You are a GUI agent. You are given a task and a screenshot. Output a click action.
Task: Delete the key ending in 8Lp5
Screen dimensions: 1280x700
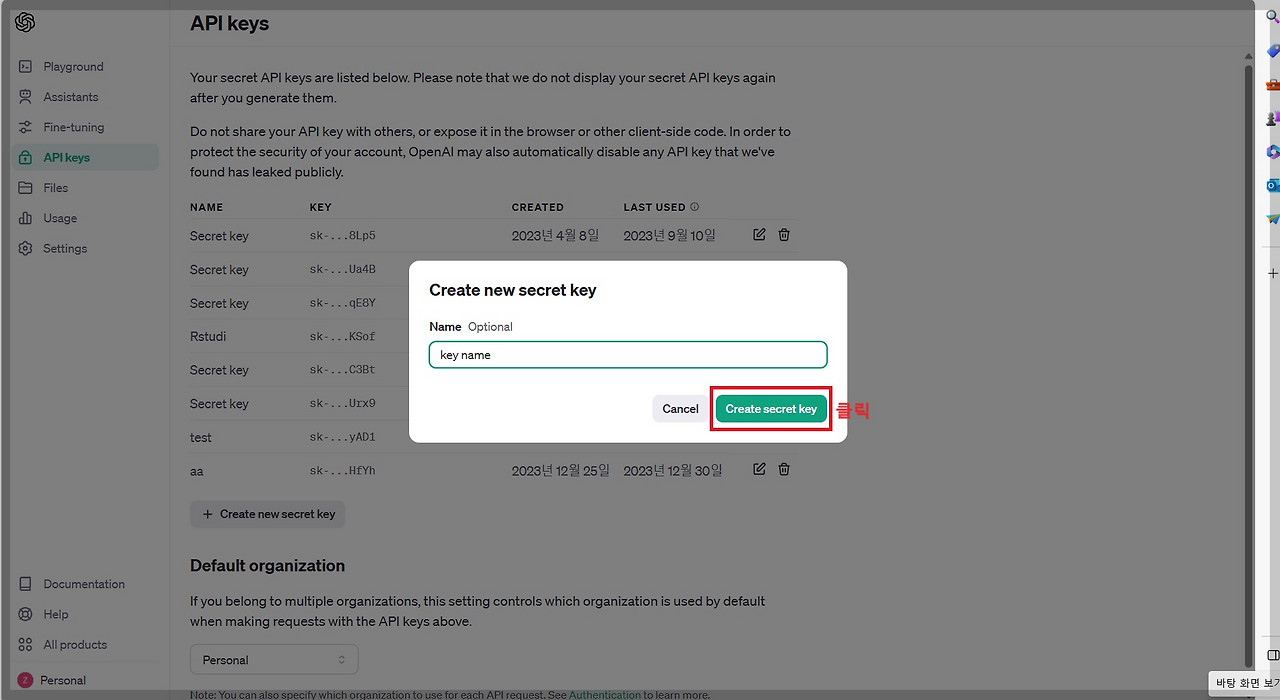point(784,234)
